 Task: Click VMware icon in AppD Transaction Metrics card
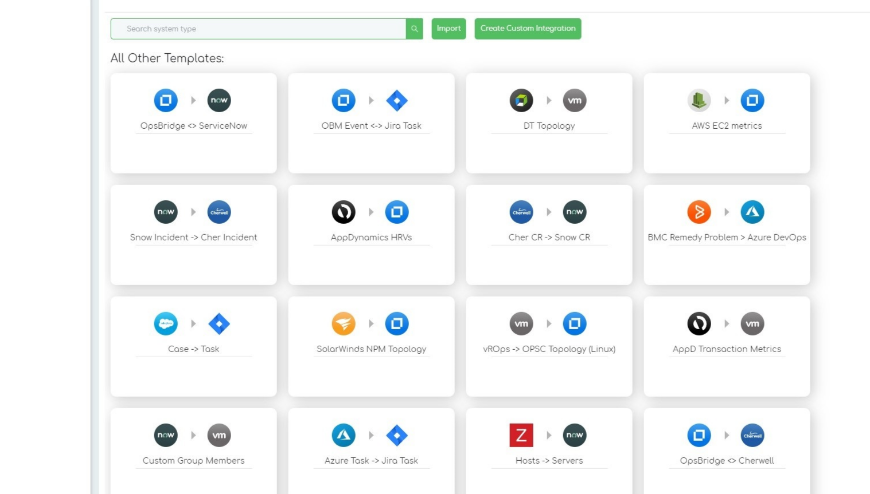tap(752, 324)
